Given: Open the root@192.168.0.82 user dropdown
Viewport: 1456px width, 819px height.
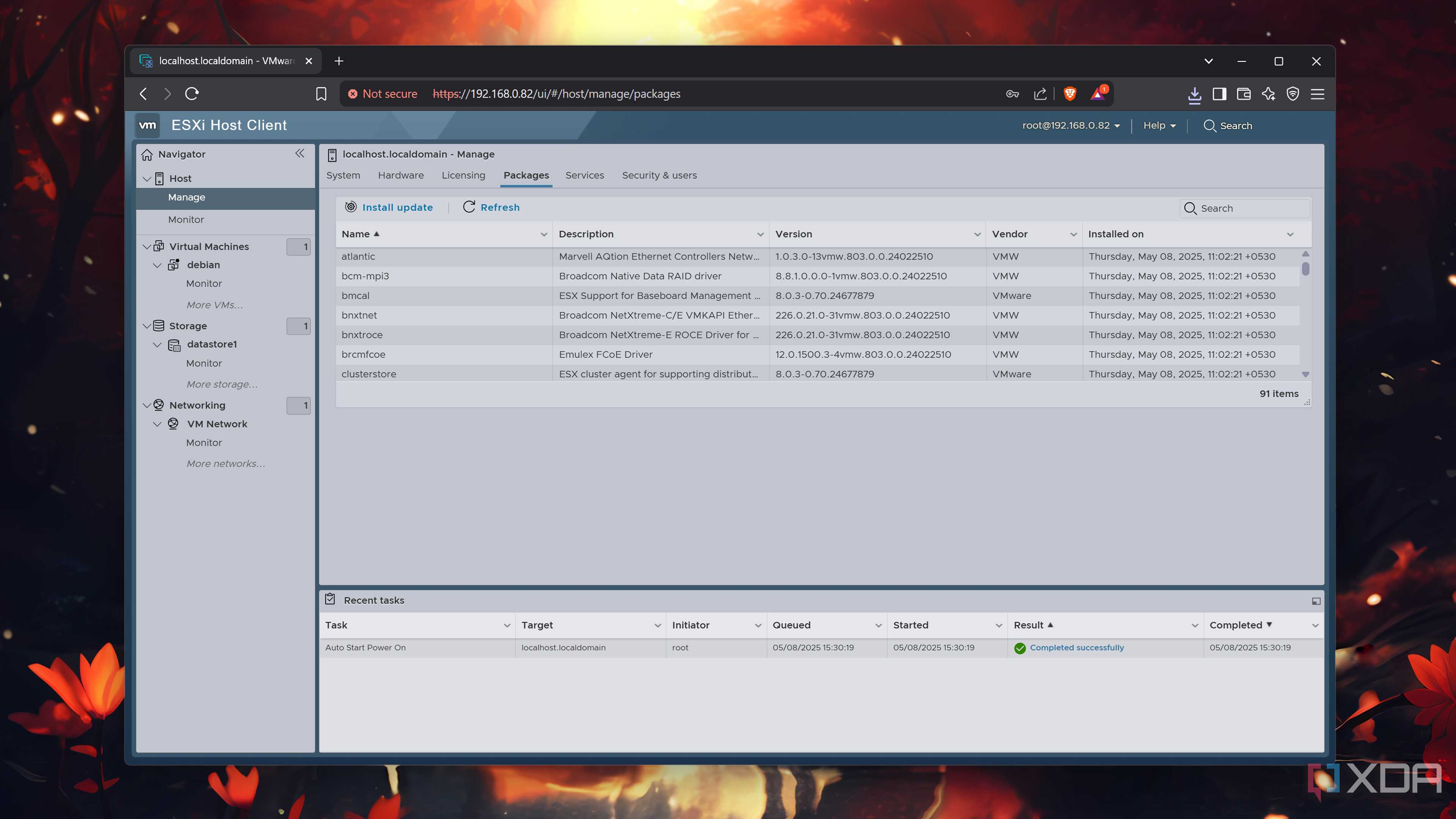Looking at the screenshot, I should 1071,126.
